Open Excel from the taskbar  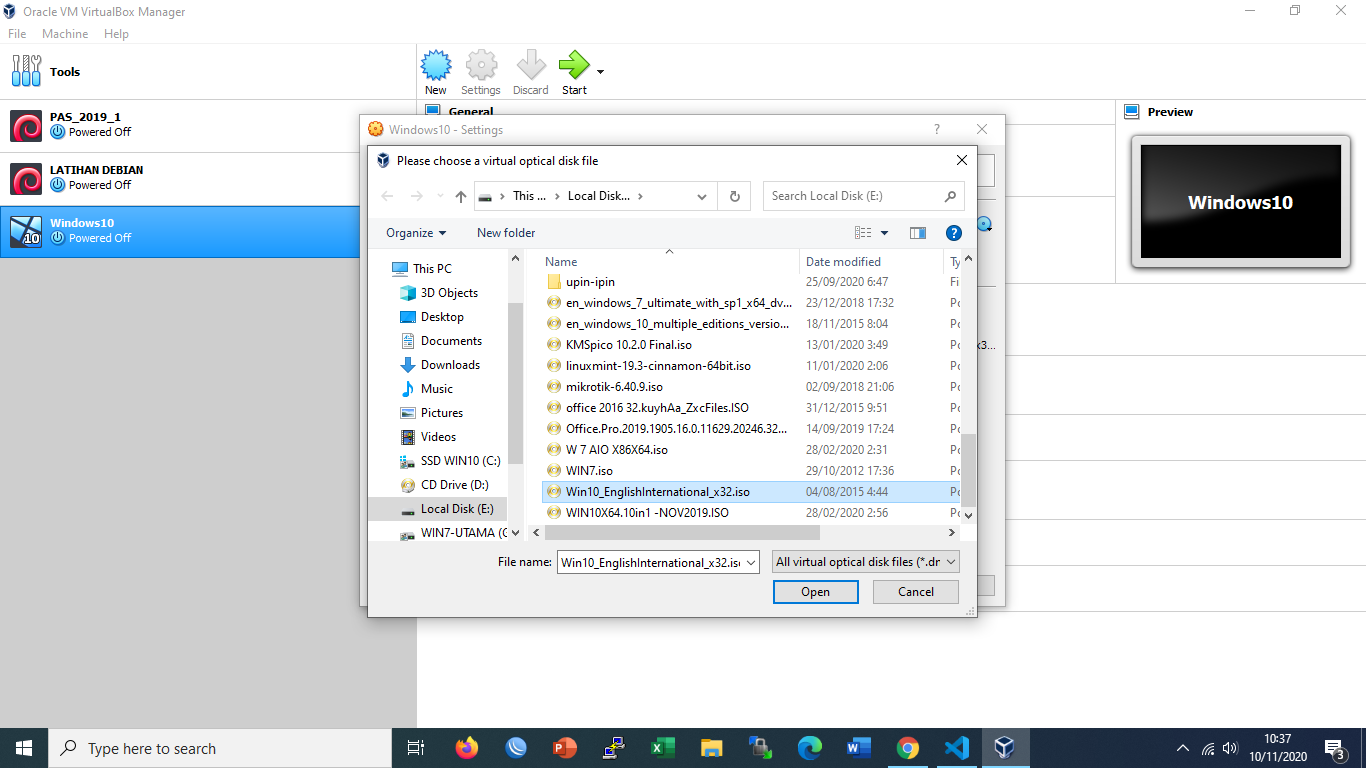pos(662,748)
